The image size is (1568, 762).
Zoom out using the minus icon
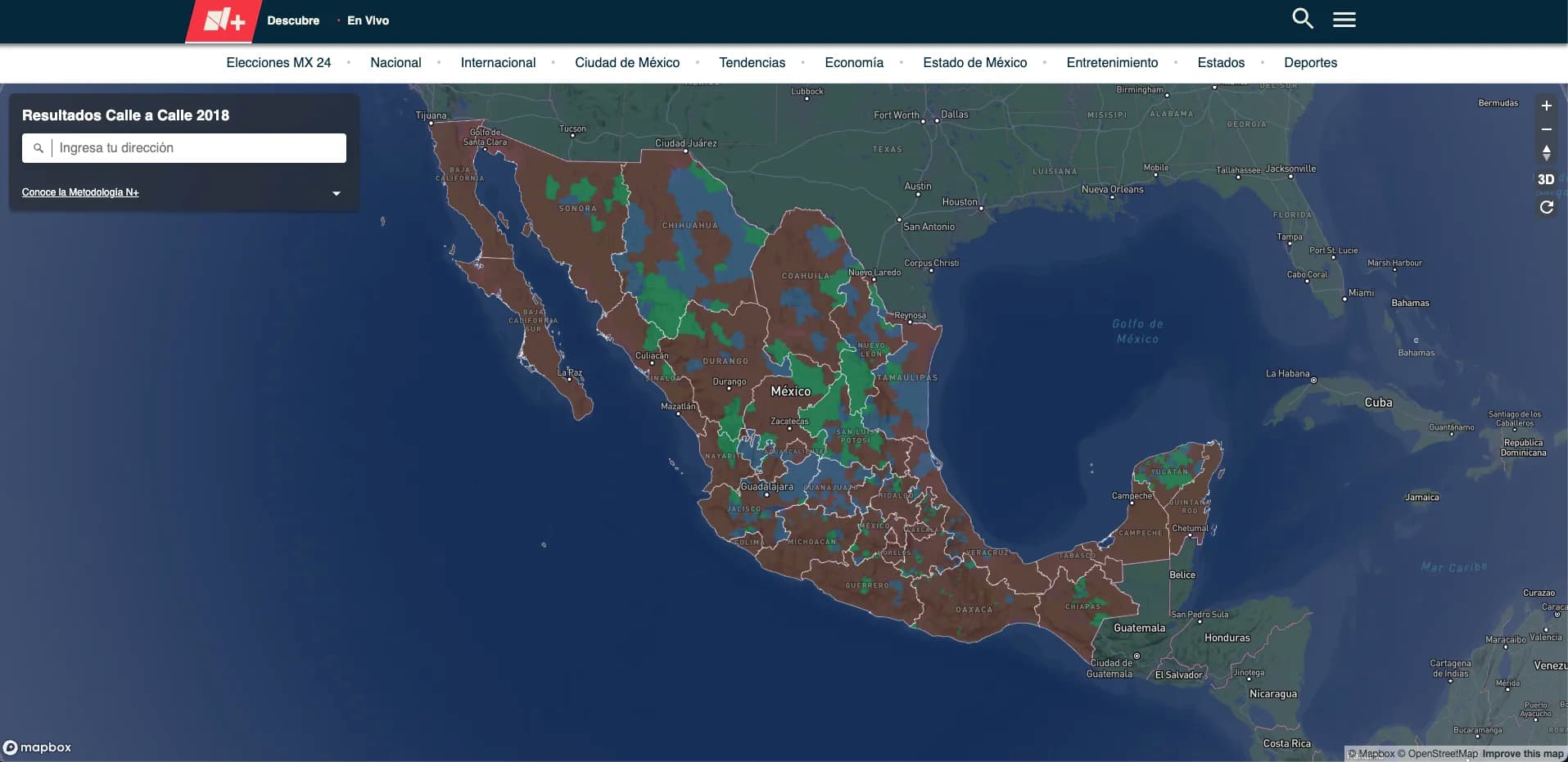[x=1547, y=129]
